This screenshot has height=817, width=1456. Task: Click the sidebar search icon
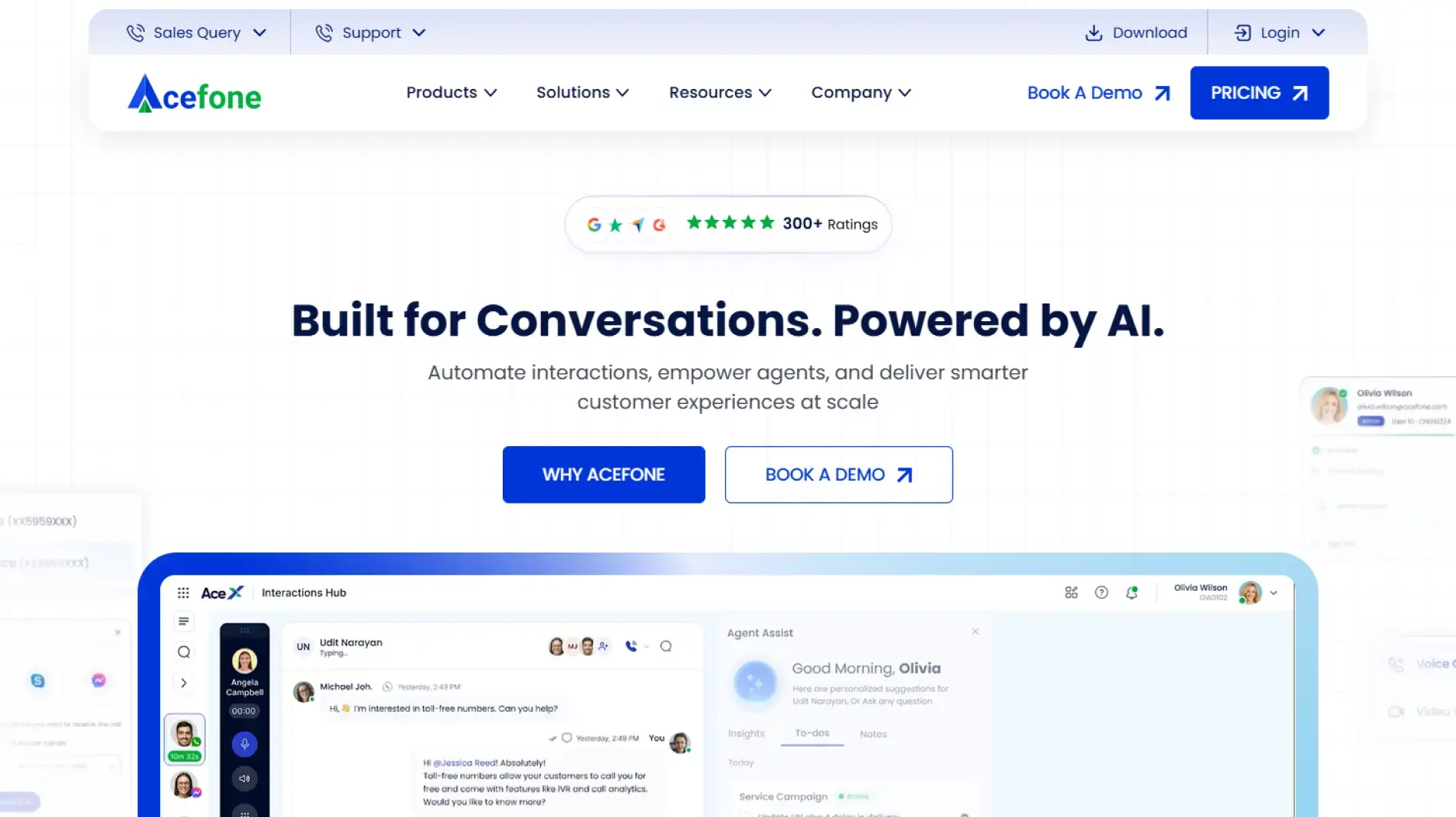point(184,652)
